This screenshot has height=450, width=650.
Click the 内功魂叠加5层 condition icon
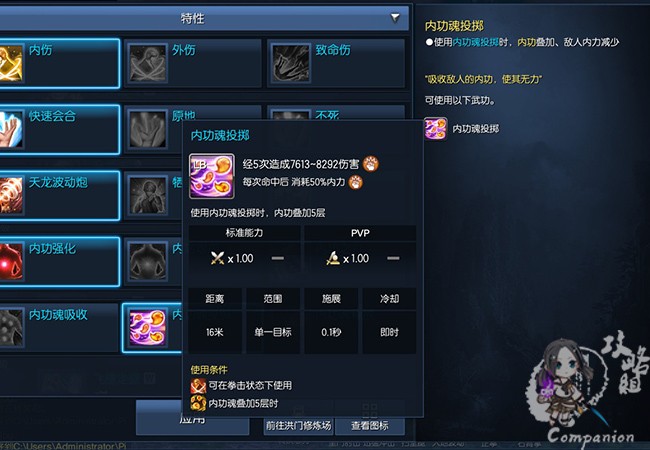pyautogui.click(x=198, y=403)
